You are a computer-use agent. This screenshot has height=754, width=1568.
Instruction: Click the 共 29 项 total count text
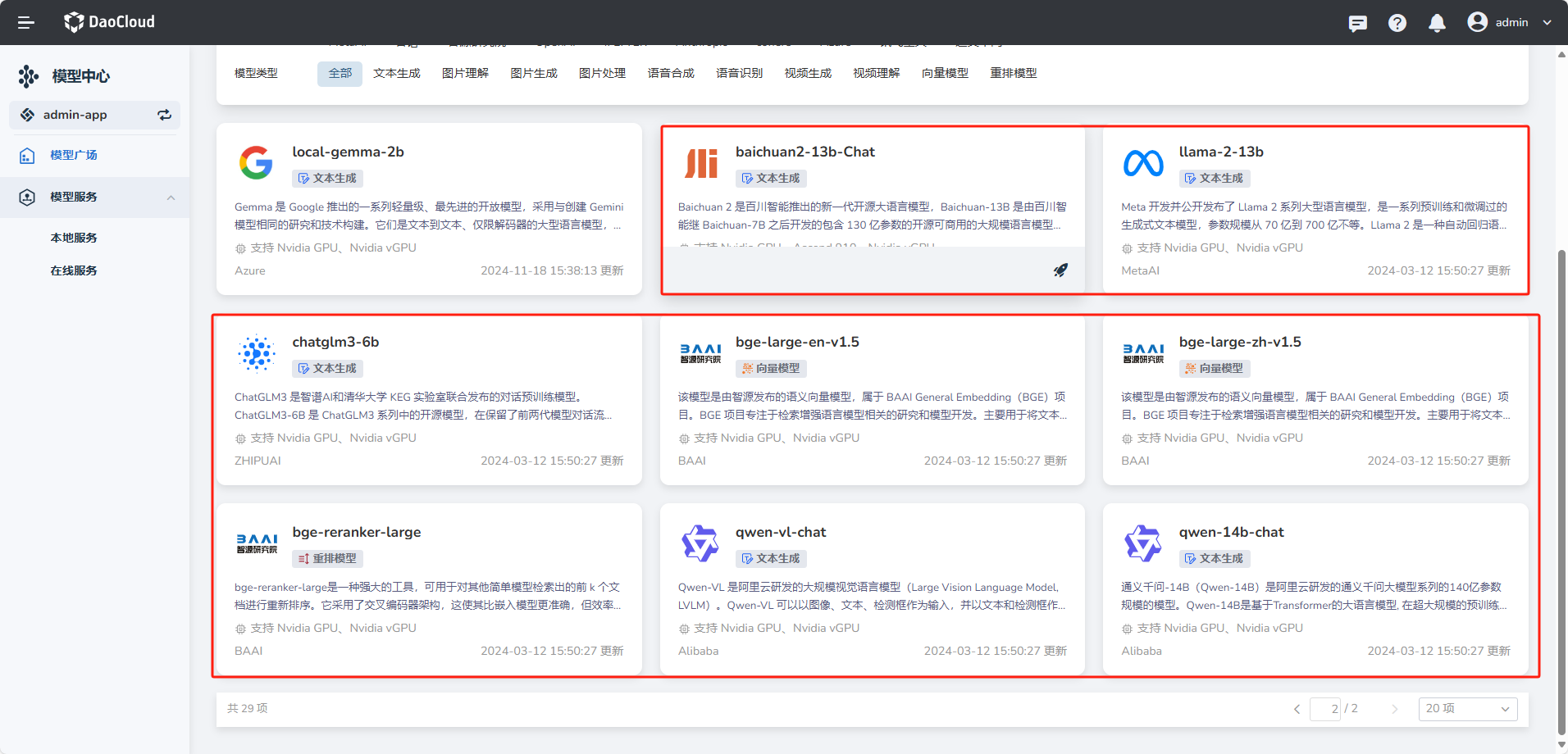pyautogui.click(x=248, y=708)
